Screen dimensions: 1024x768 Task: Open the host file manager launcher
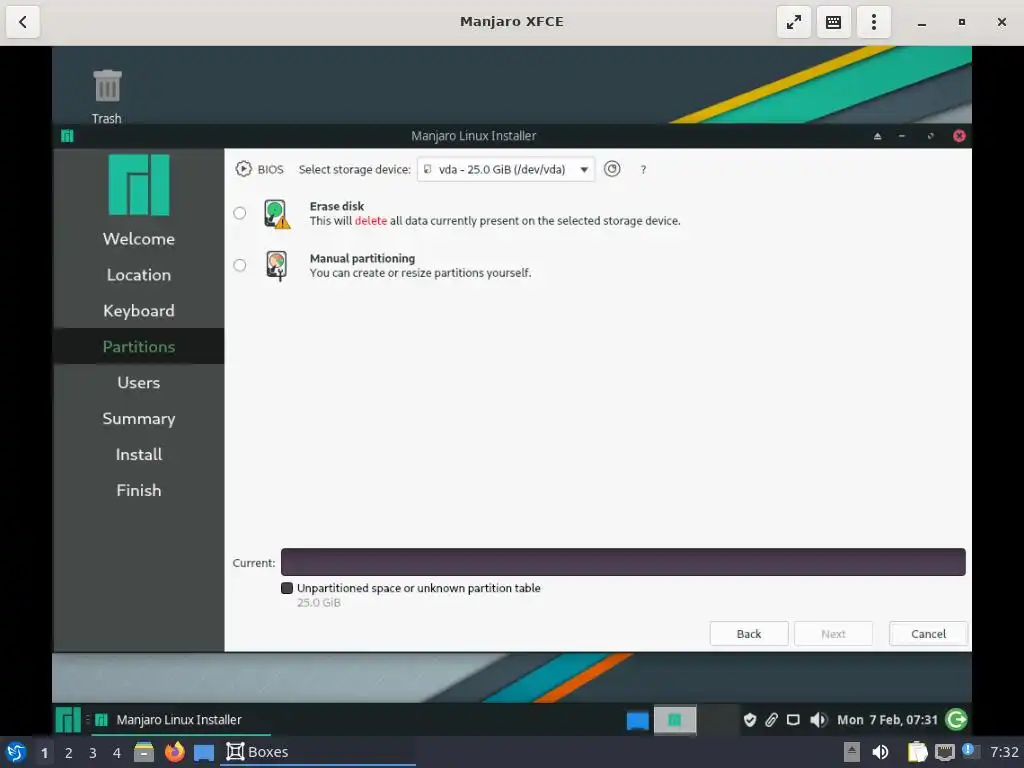(x=144, y=752)
